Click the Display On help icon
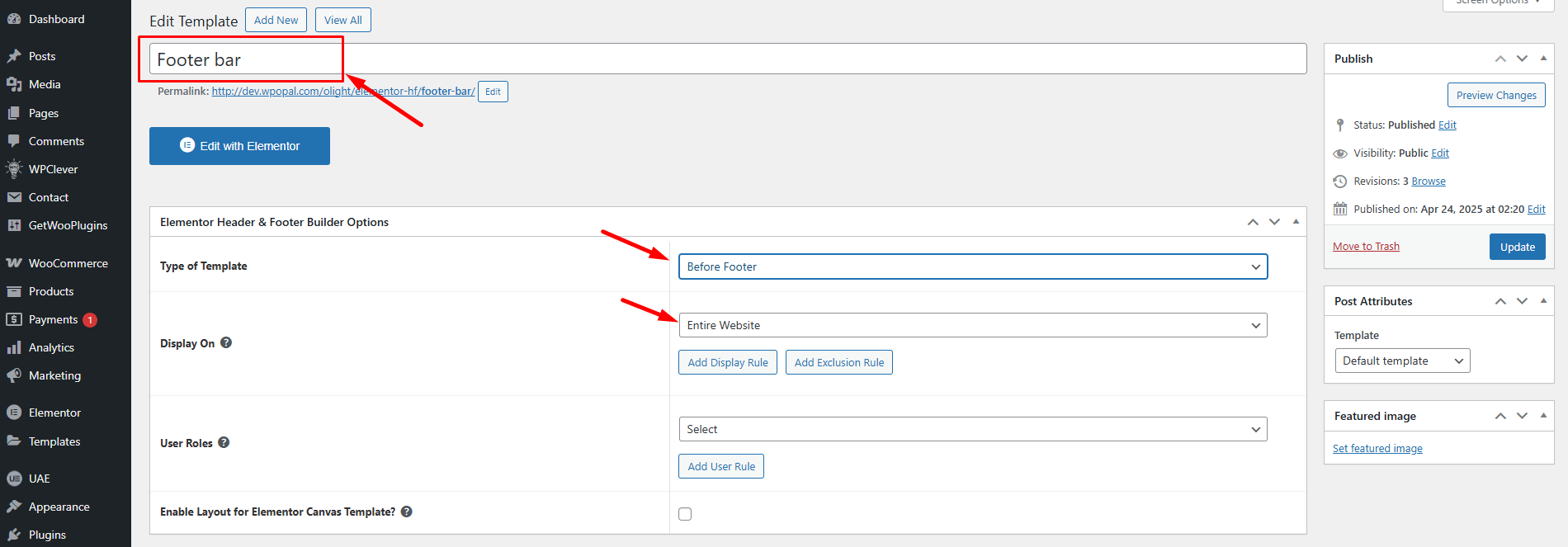Image resolution: width=1568 pixels, height=547 pixels. click(226, 343)
